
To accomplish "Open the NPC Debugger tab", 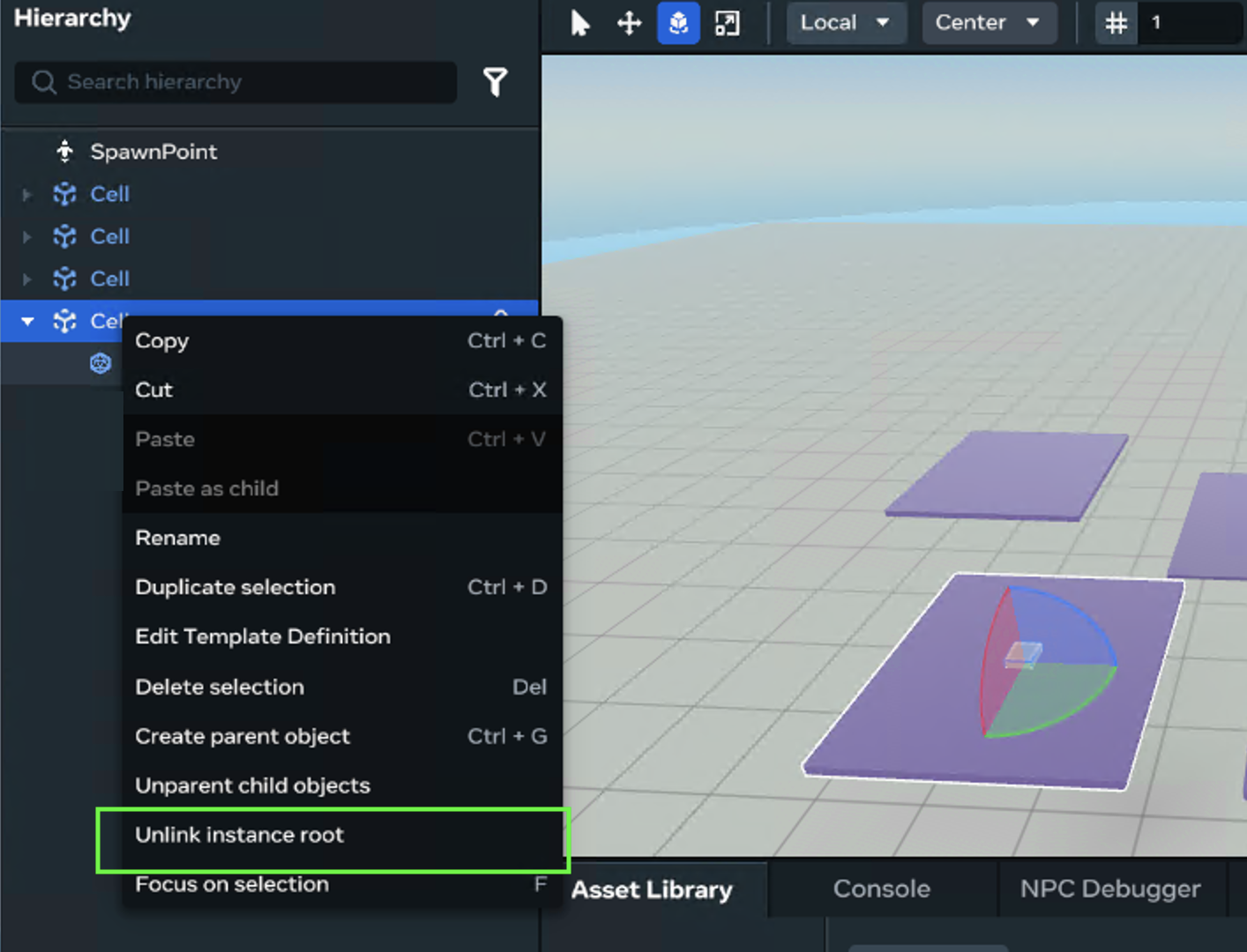I will (x=1110, y=889).
